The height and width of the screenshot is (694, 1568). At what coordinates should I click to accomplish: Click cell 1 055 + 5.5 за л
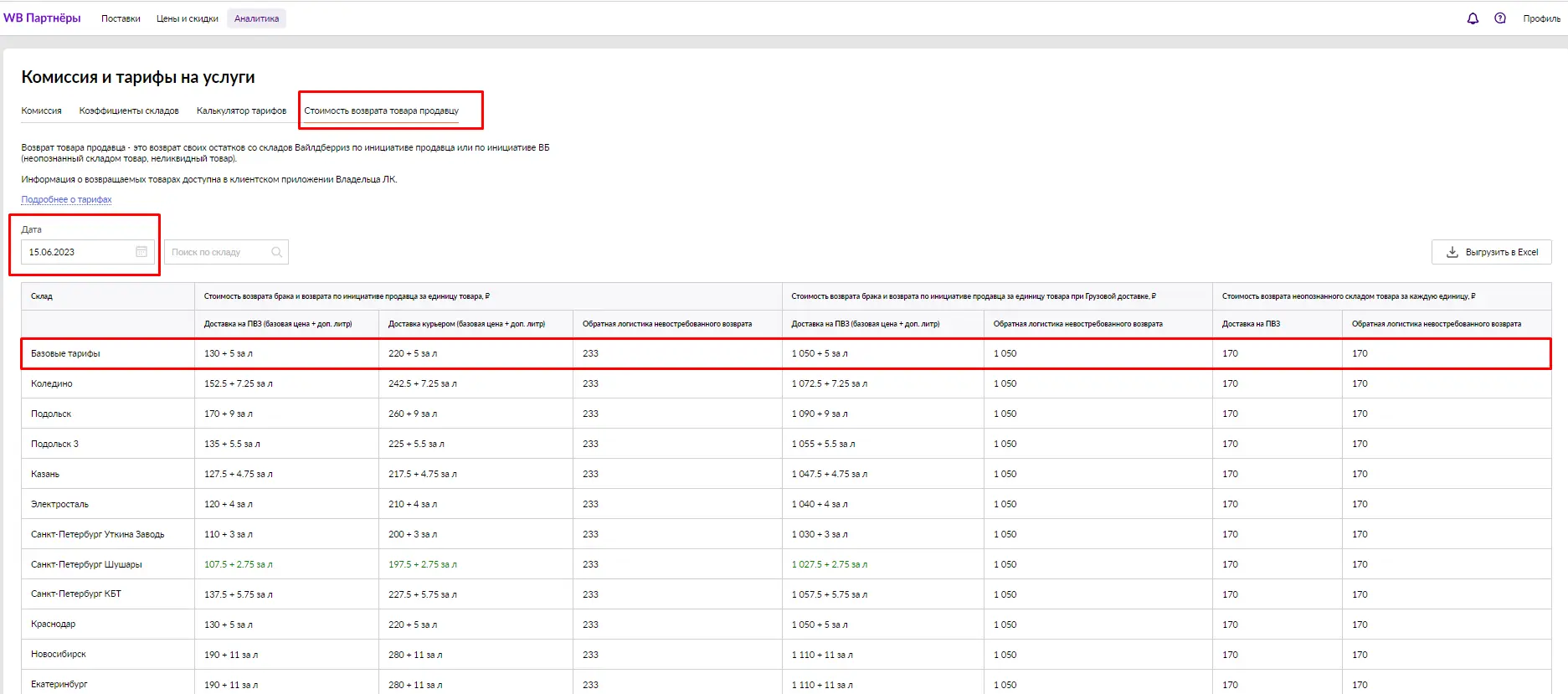(824, 444)
